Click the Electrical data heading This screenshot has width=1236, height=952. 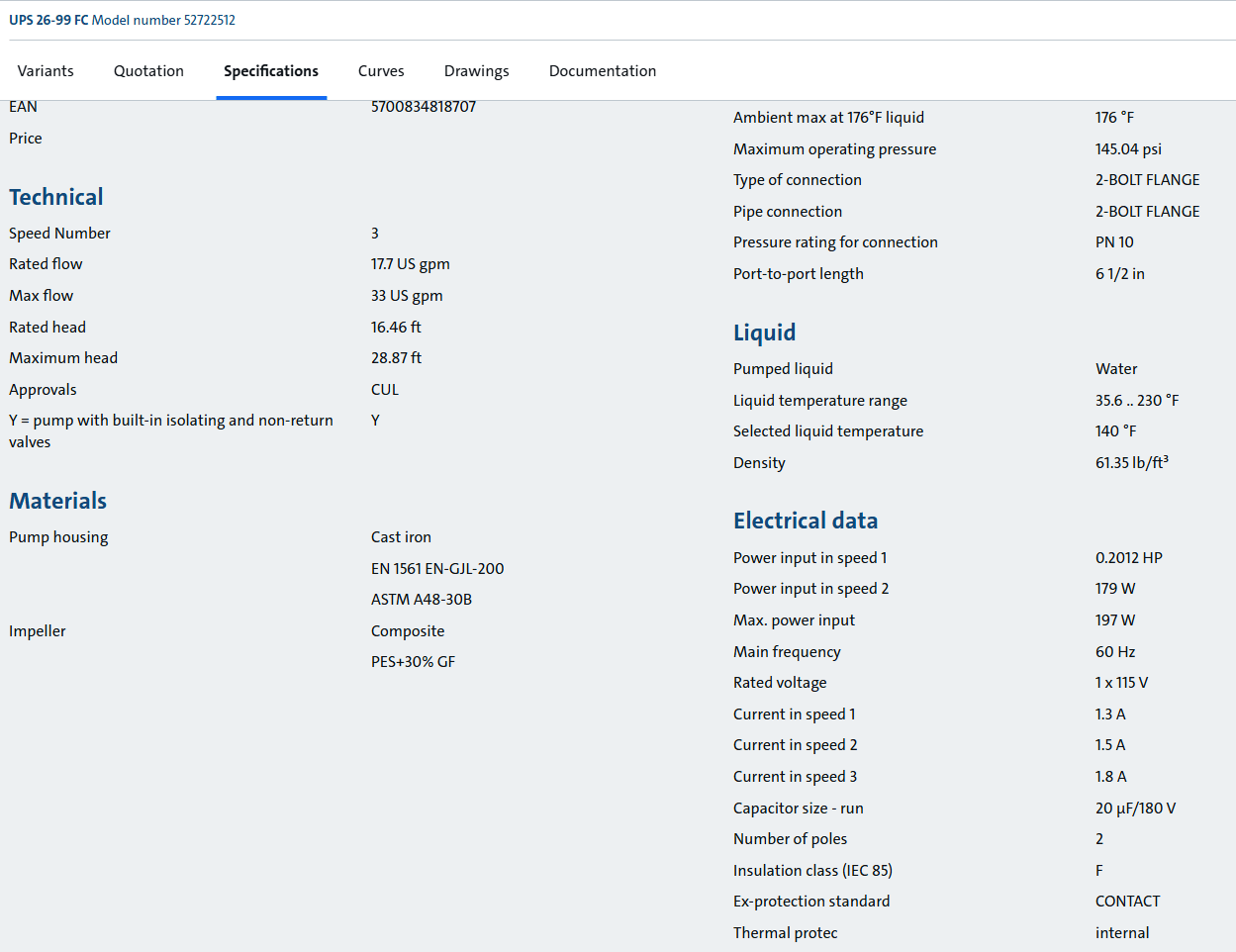click(x=806, y=521)
